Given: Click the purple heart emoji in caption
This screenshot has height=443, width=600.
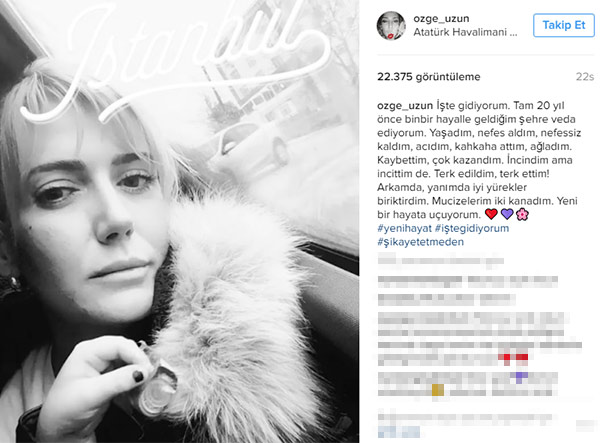Looking at the screenshot, I should (x=507, y=214).
